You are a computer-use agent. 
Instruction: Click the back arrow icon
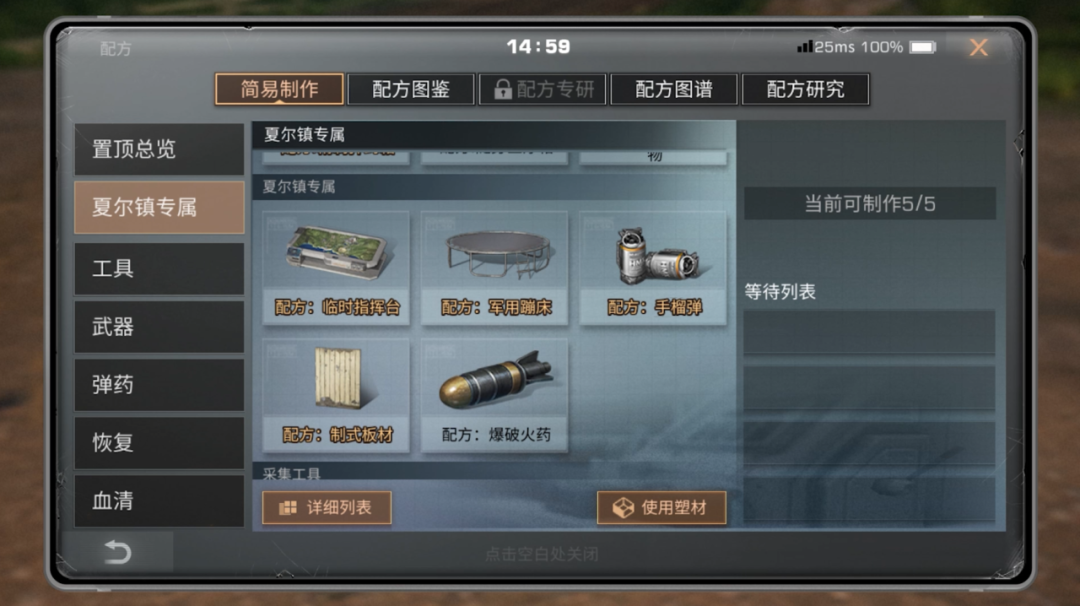(x=117, y=552)
